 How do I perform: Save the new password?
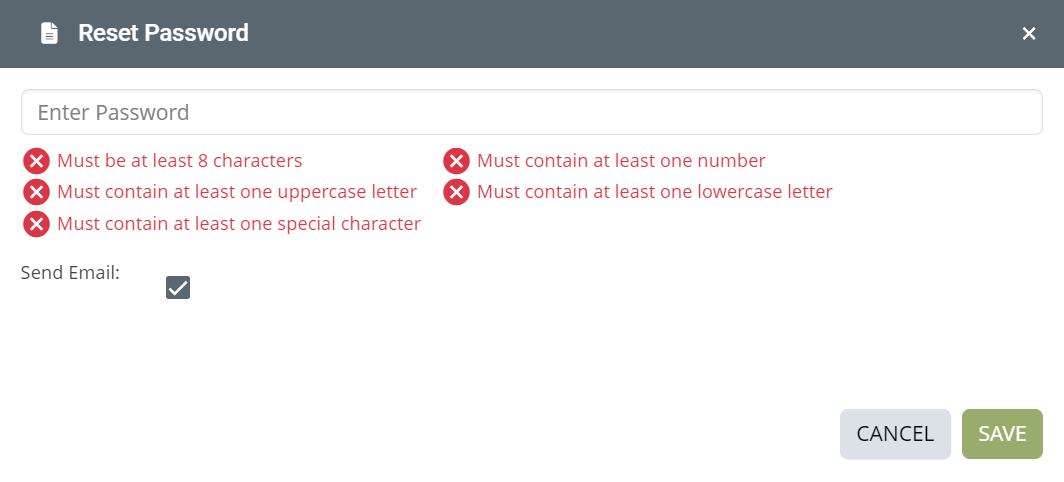click(x=1002, y=434)
